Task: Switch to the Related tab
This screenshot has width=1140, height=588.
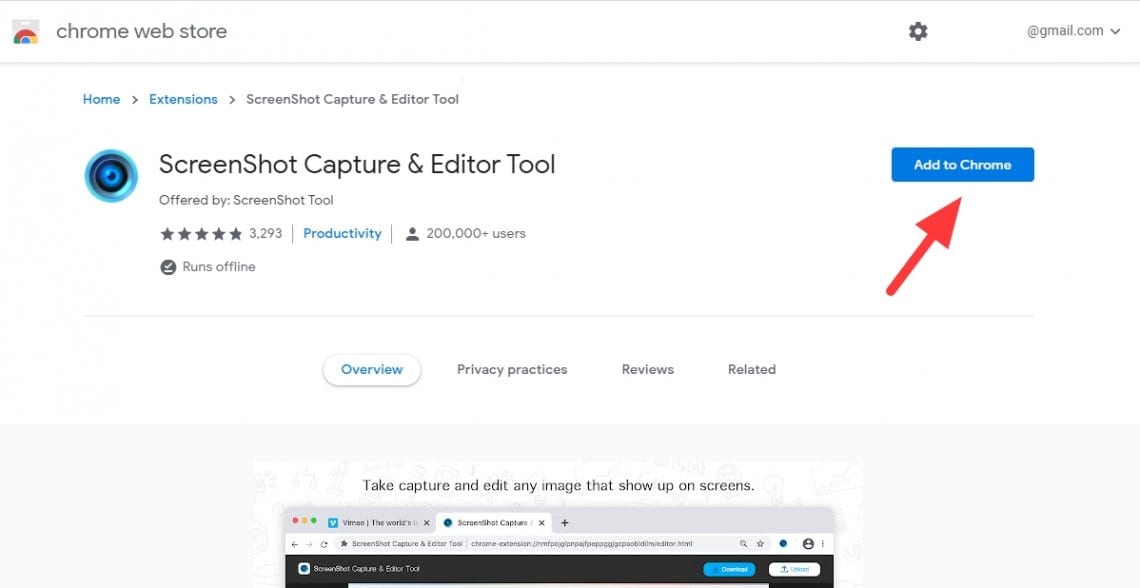Action: click(x=751, y=369)
